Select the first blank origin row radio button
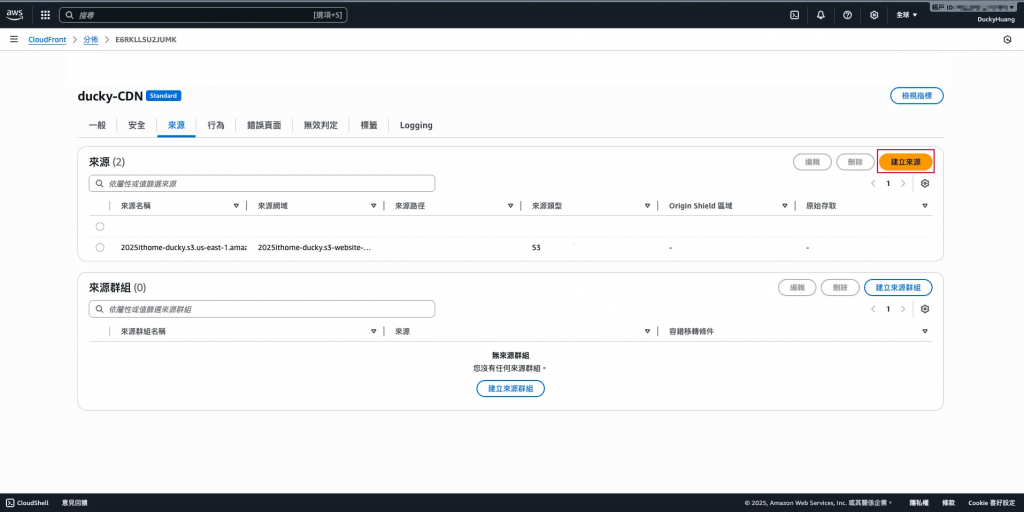Image resolution: width=1024 pixels, height=512 pixels. (100, 227)
